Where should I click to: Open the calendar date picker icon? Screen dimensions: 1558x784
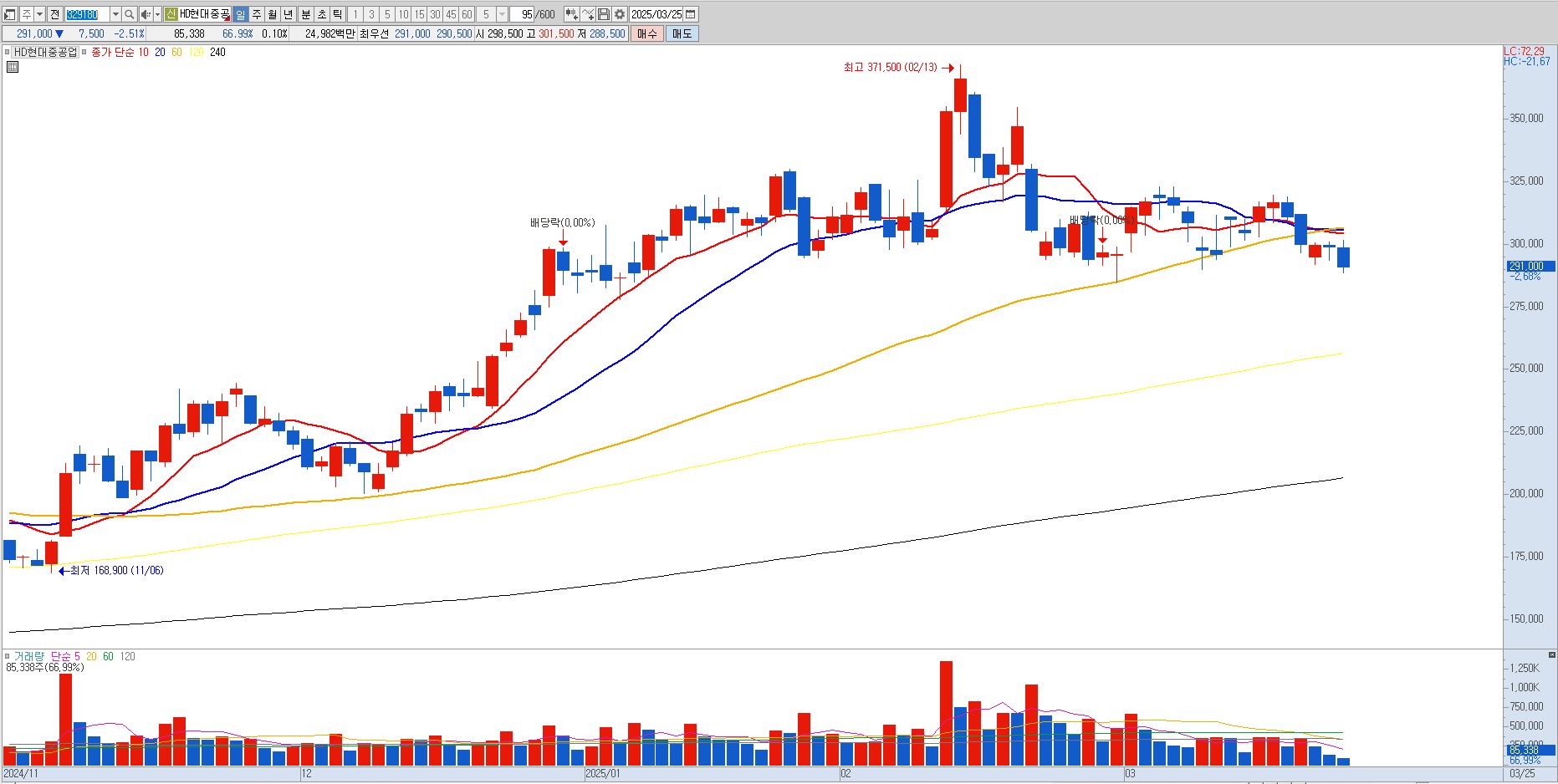[691, 14]
